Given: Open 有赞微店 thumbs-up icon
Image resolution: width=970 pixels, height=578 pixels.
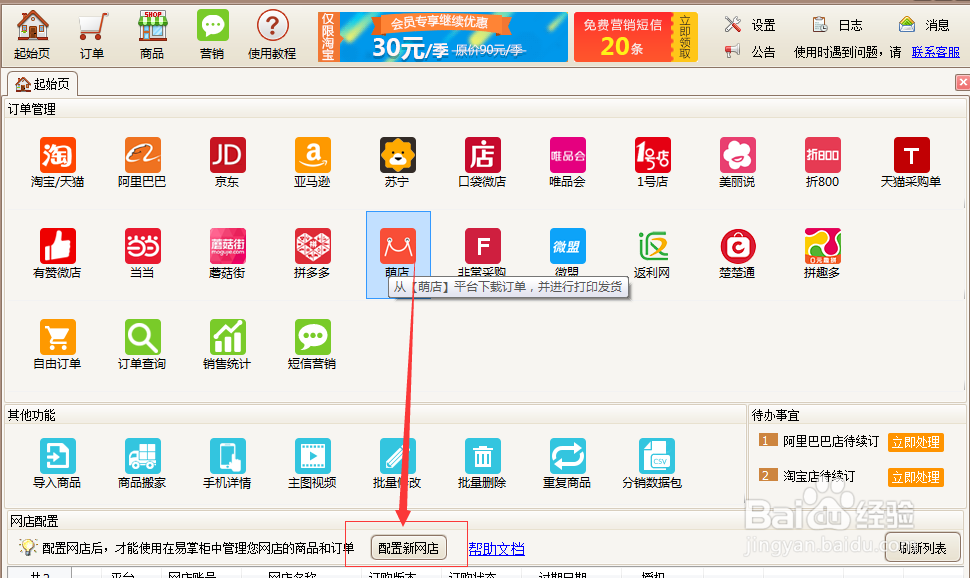Looking at the screenshot, I should tap(58, 254).
